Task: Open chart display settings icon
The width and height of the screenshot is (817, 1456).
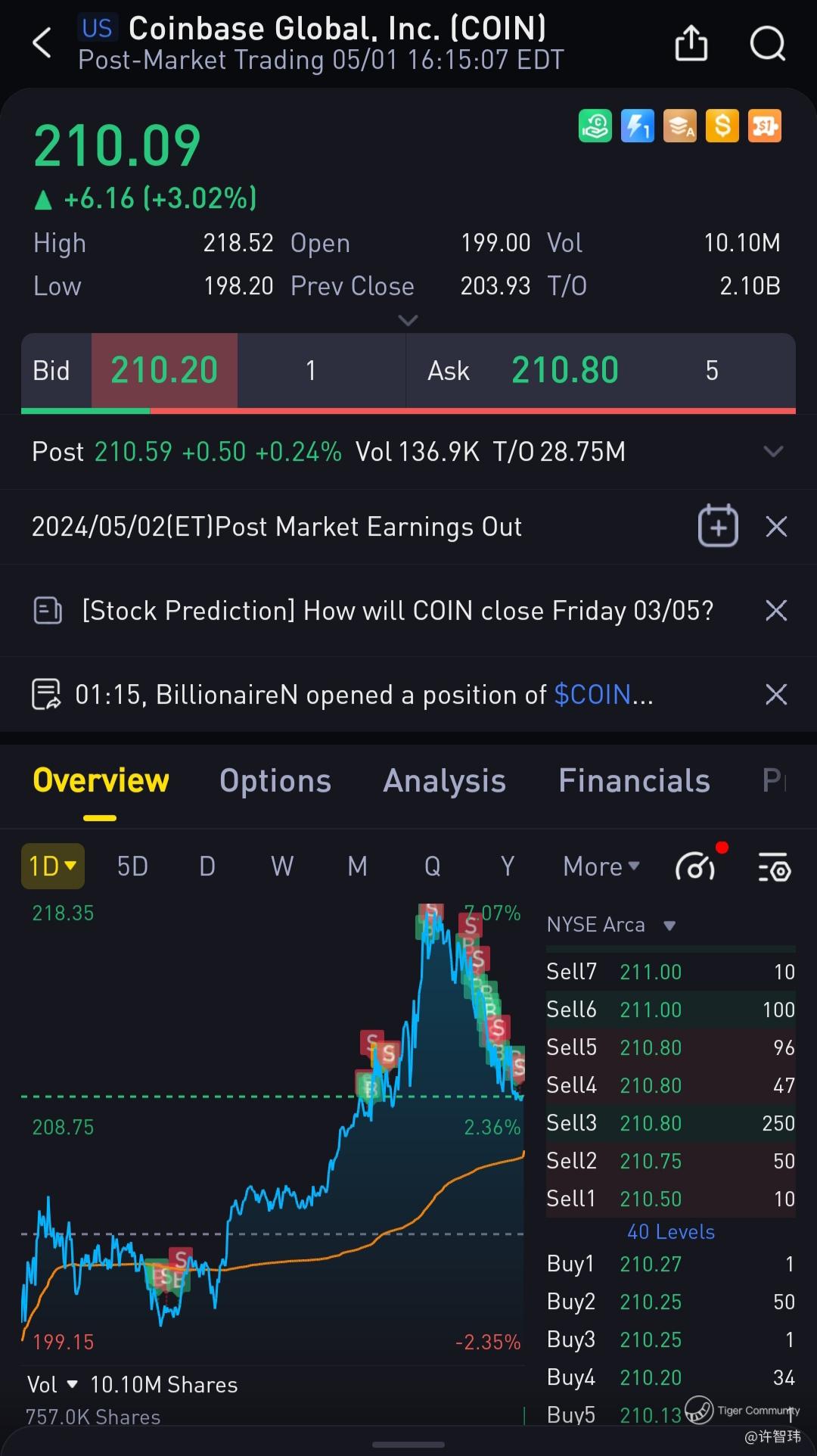Action: coord(774,866)
